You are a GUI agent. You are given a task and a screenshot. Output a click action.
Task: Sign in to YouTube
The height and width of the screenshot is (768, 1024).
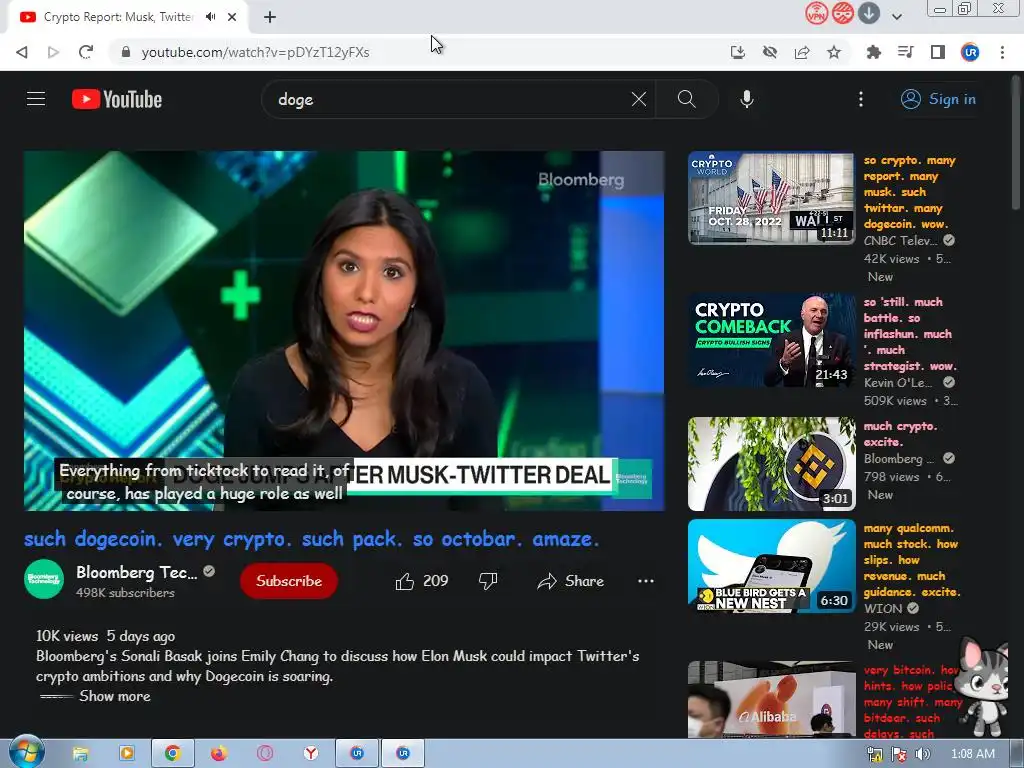tap(938, 99)
